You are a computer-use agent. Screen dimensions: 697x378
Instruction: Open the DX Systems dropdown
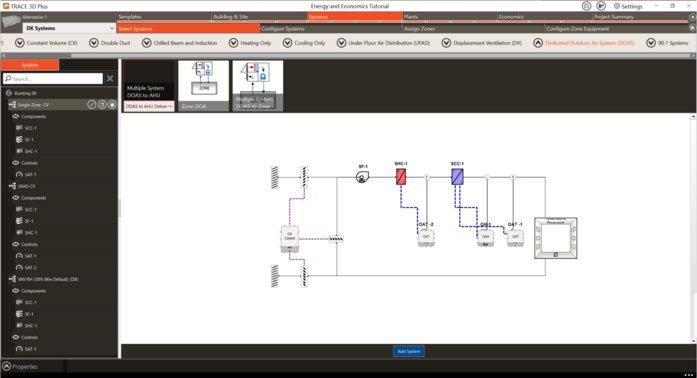pyautogui.click(x=69, y=28)
